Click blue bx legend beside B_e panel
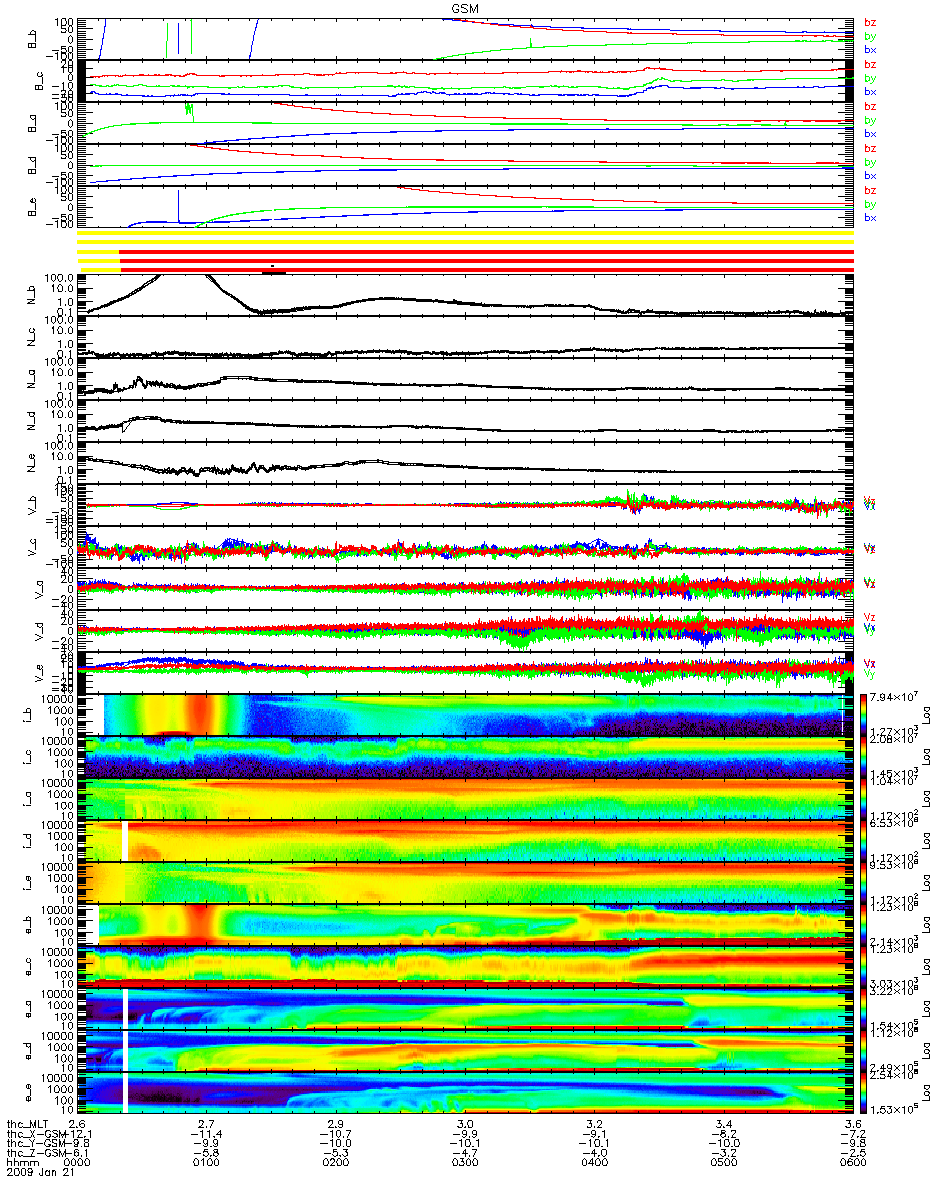The height and width of the screenshot is (1200, 930). (870, 217)
